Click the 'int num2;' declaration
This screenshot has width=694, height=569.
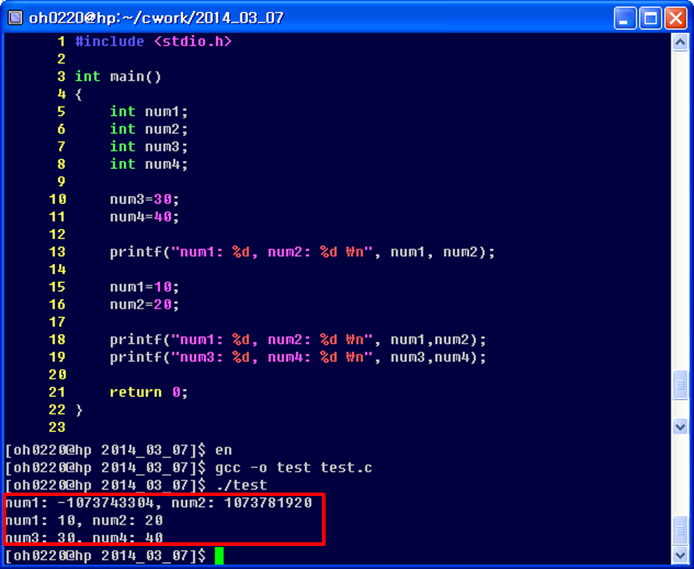pyautogui.click(x=149, y=129)
